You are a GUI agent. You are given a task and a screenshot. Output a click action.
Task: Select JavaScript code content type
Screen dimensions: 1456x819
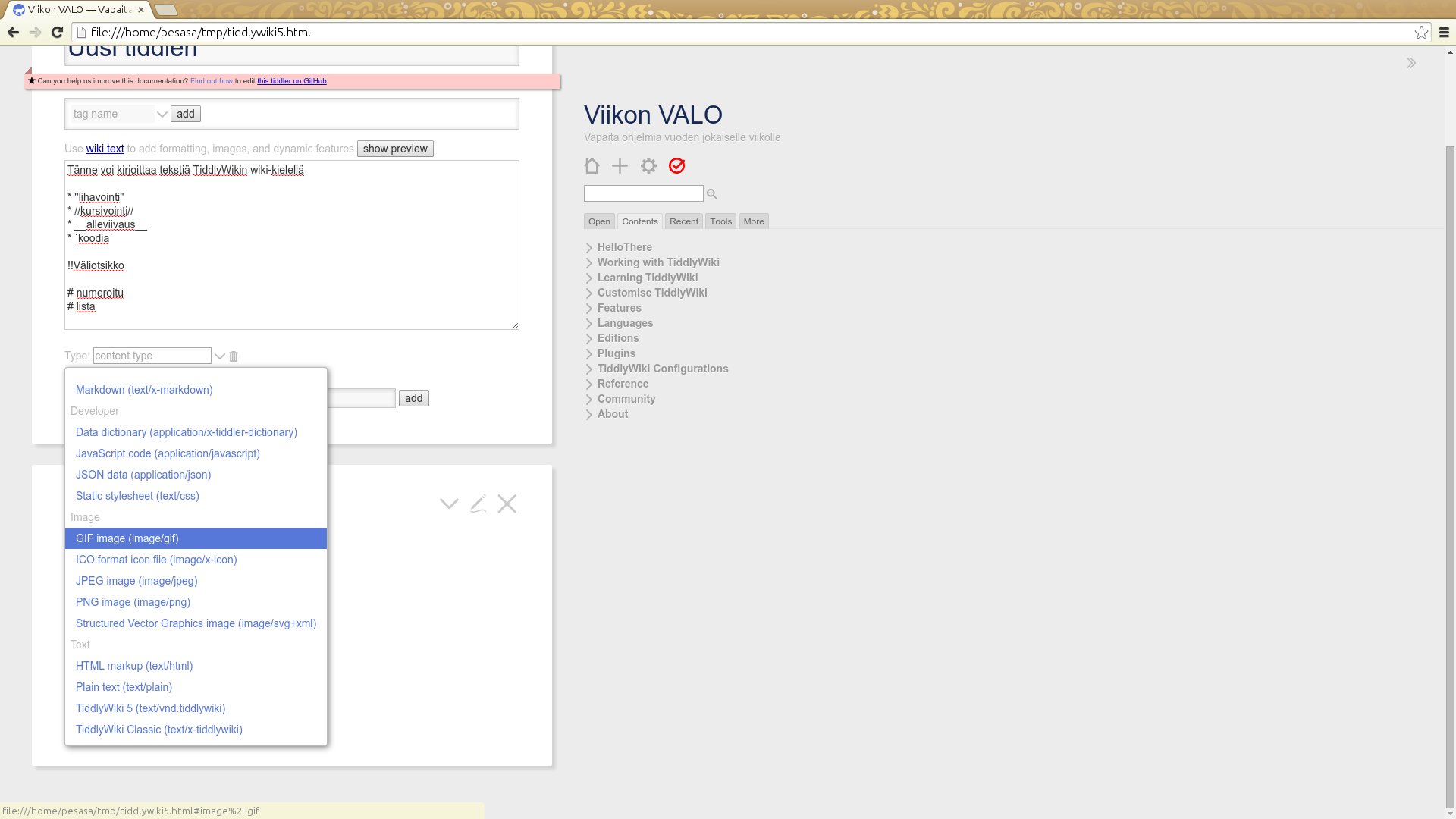click(196, 453)
